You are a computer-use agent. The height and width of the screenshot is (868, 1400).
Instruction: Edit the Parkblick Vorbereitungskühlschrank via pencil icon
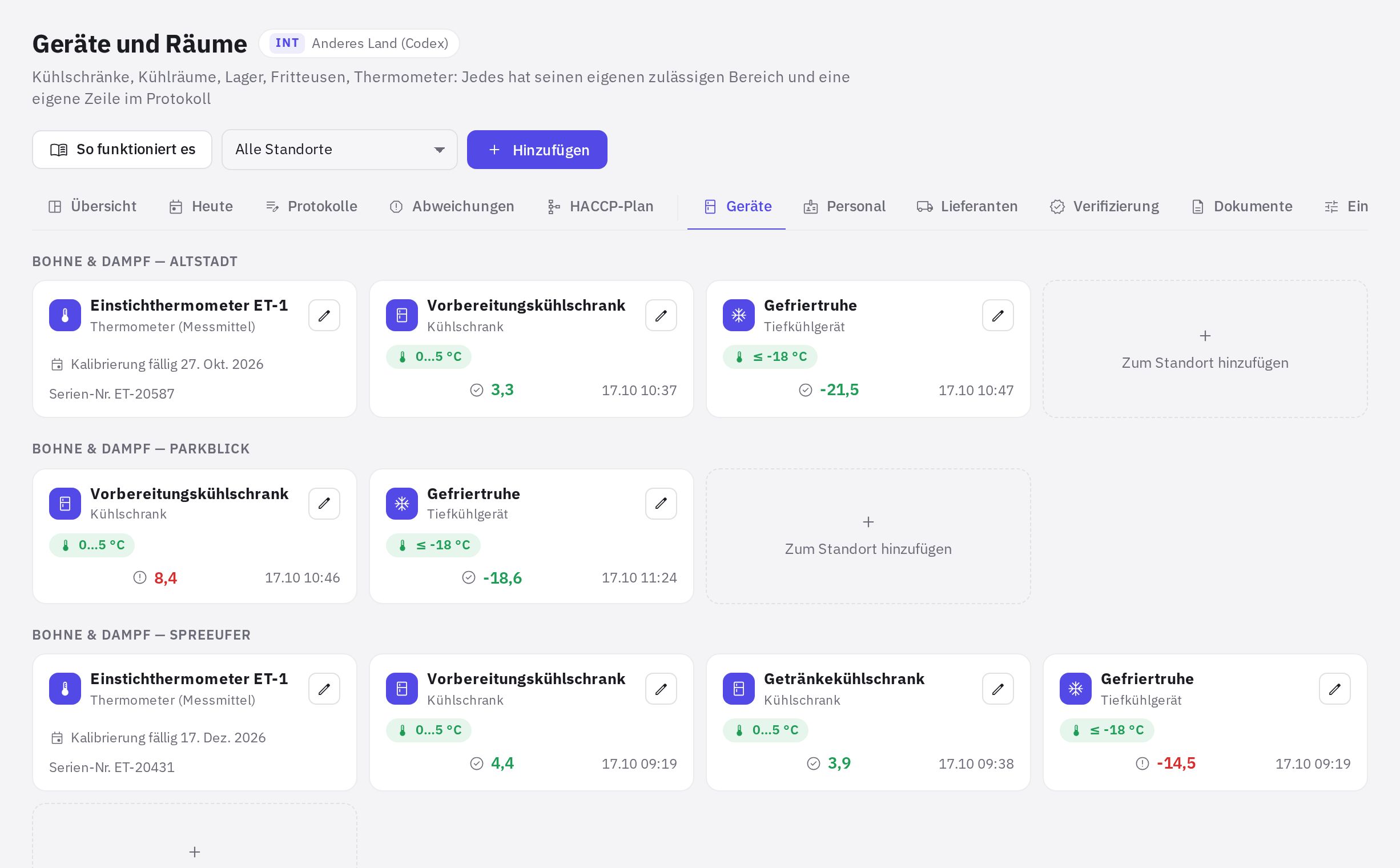click(324, 504)
